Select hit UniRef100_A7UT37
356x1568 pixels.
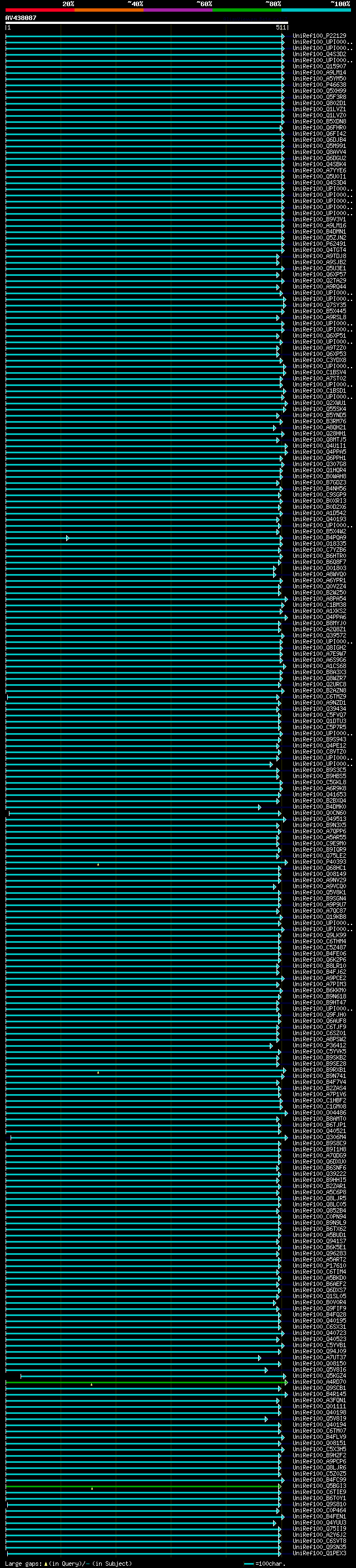319,1357
